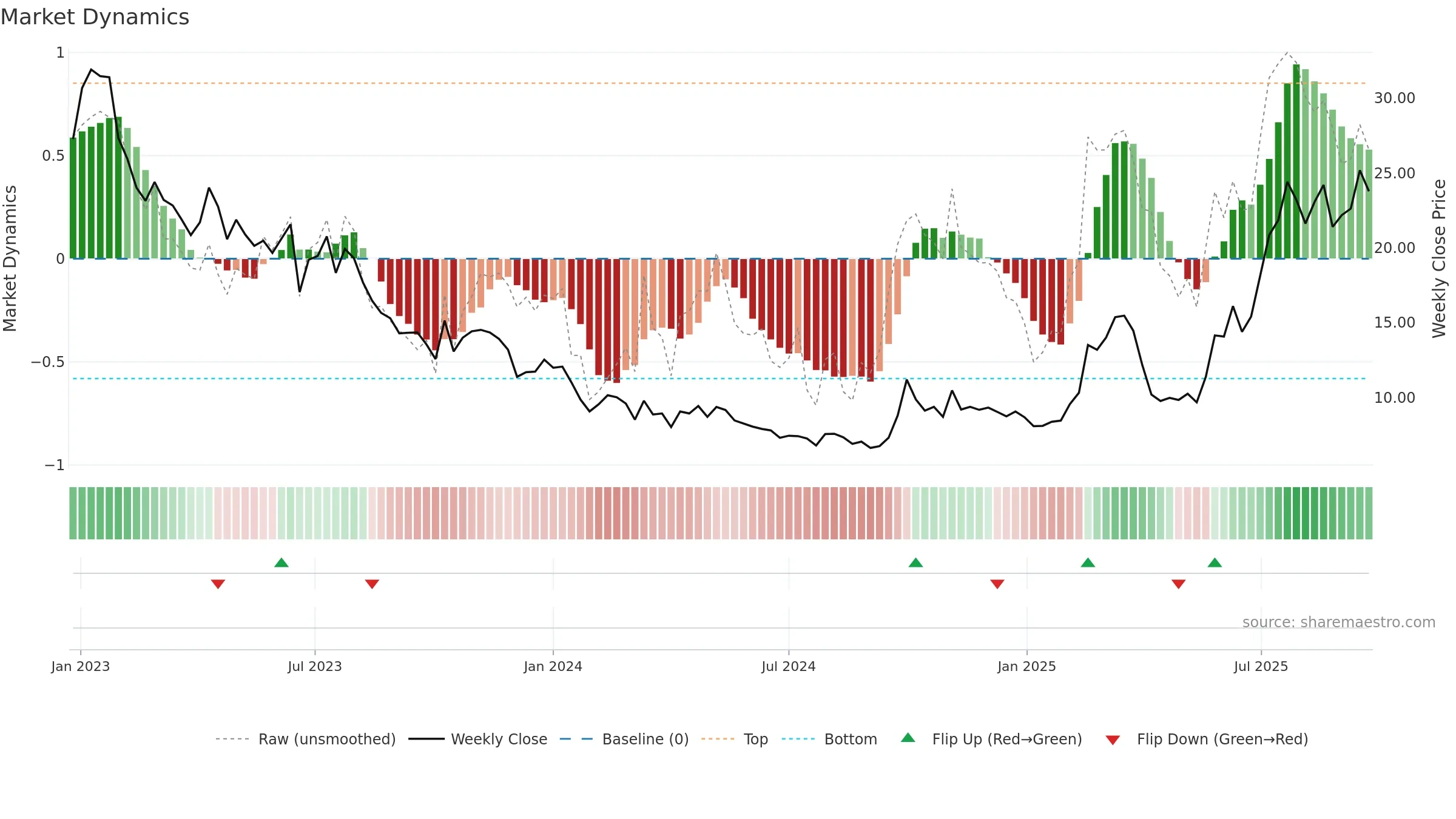Screen dimensions: 1456x819
Task: Click the 15.00 price axis tick
Action: (x=1395, y=322)
